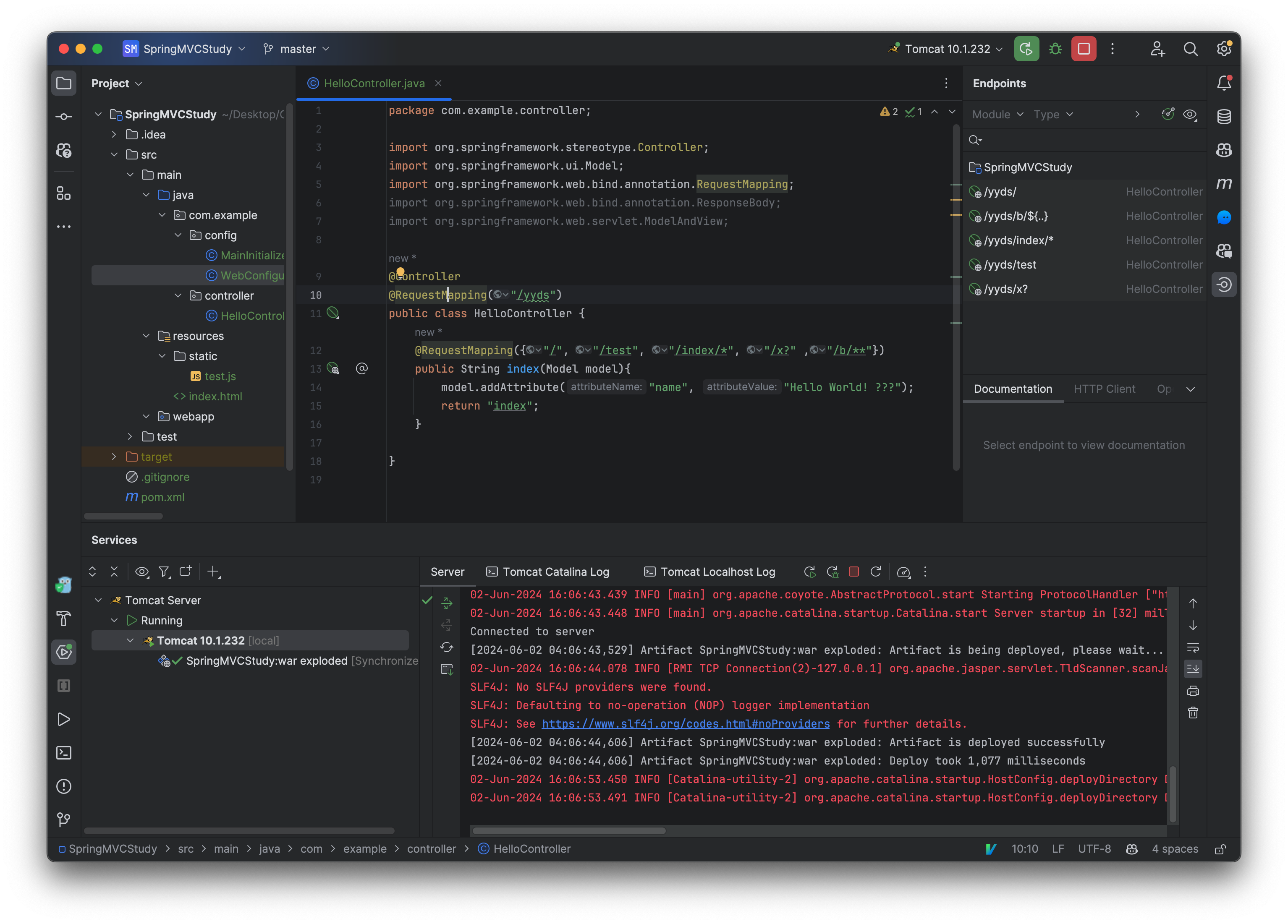Open the Git tool window
Image resolution: width=1288 pixels, height=924 pixels.
(x=64, y=820)
